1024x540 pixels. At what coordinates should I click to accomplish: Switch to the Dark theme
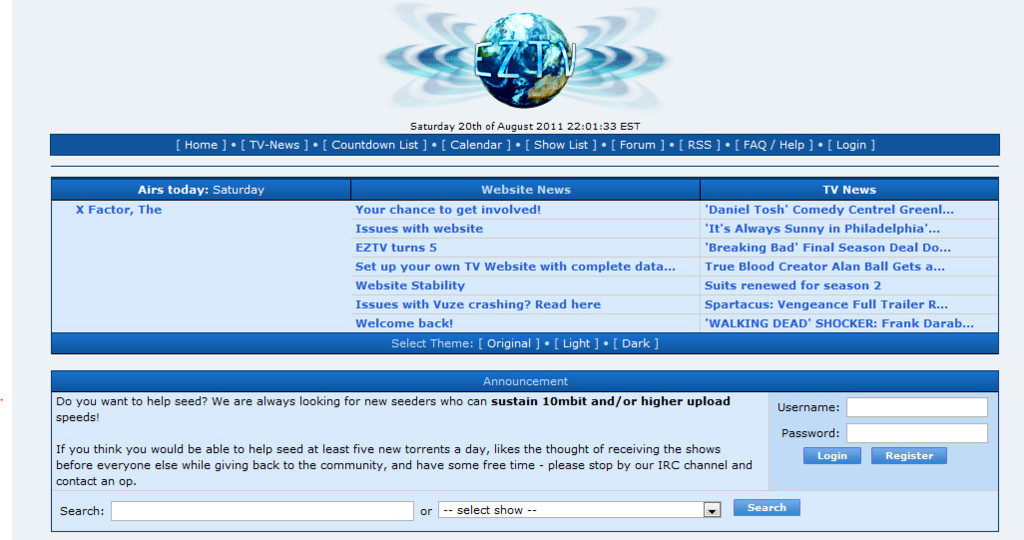[635, 343]
